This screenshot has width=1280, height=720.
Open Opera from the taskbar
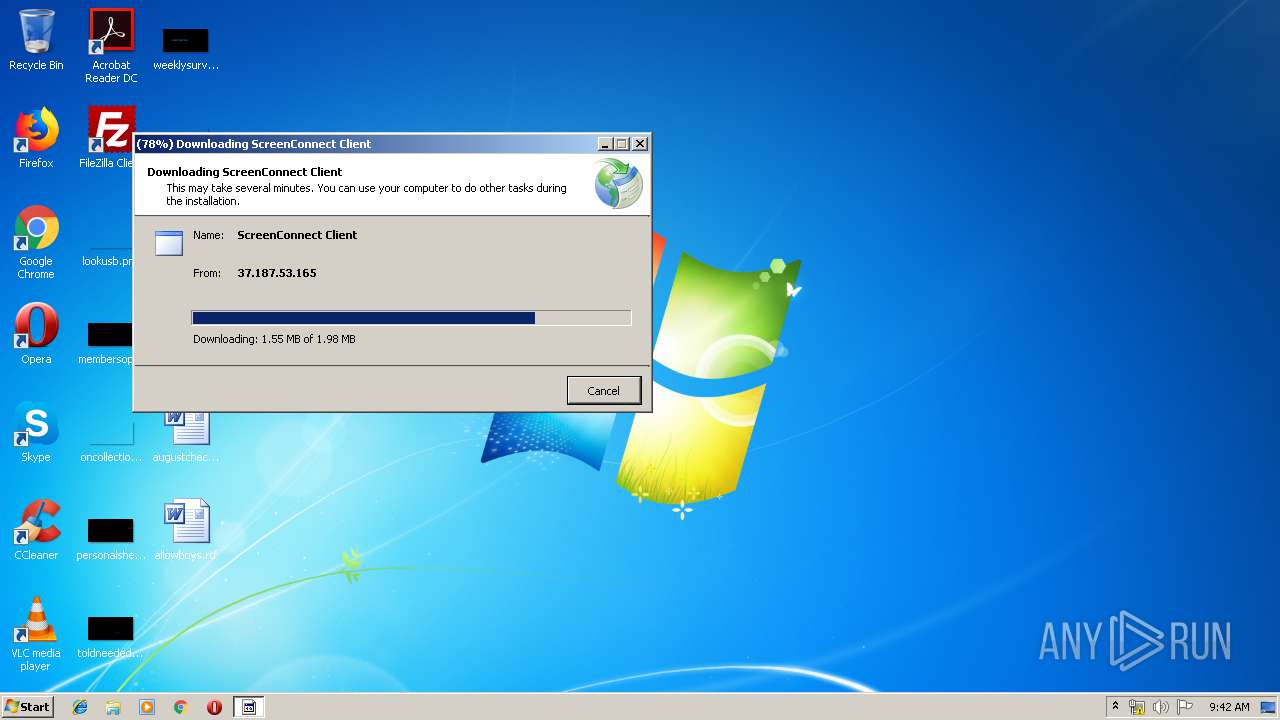click(214, 707)
